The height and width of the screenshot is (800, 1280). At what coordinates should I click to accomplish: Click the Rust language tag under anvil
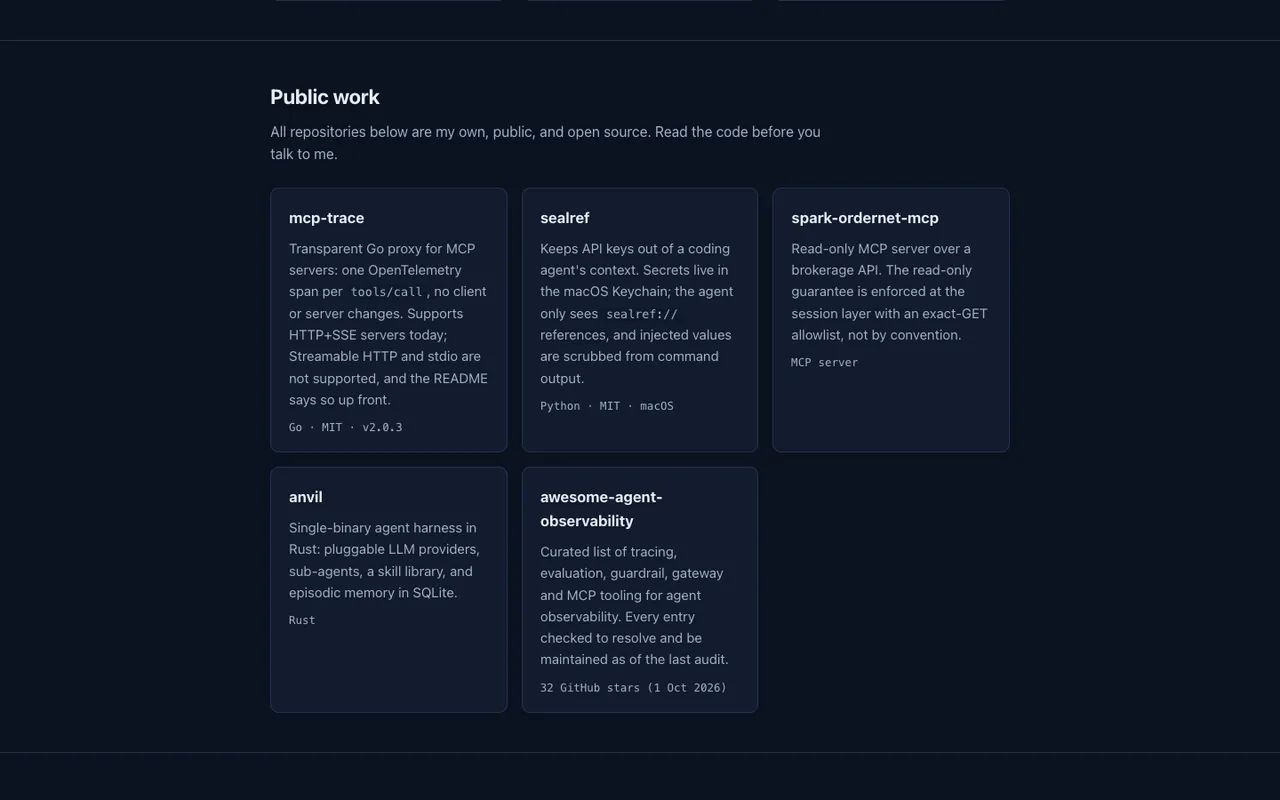click(x=302, y=620)
